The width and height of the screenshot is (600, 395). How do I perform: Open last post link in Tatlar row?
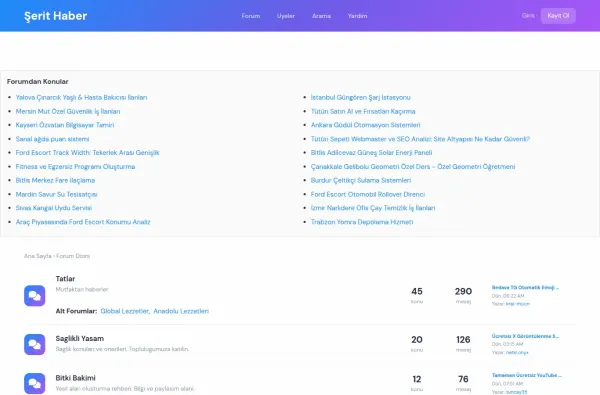(525, 287)
